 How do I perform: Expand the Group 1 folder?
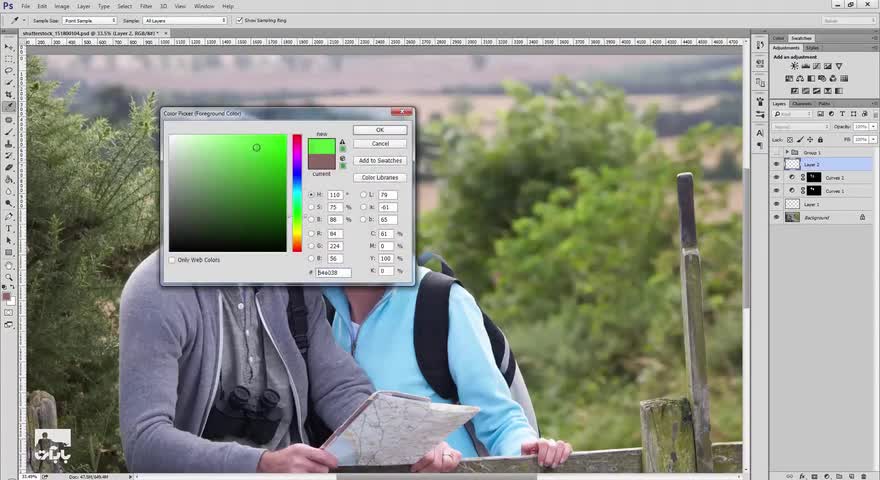pos(786,152)
